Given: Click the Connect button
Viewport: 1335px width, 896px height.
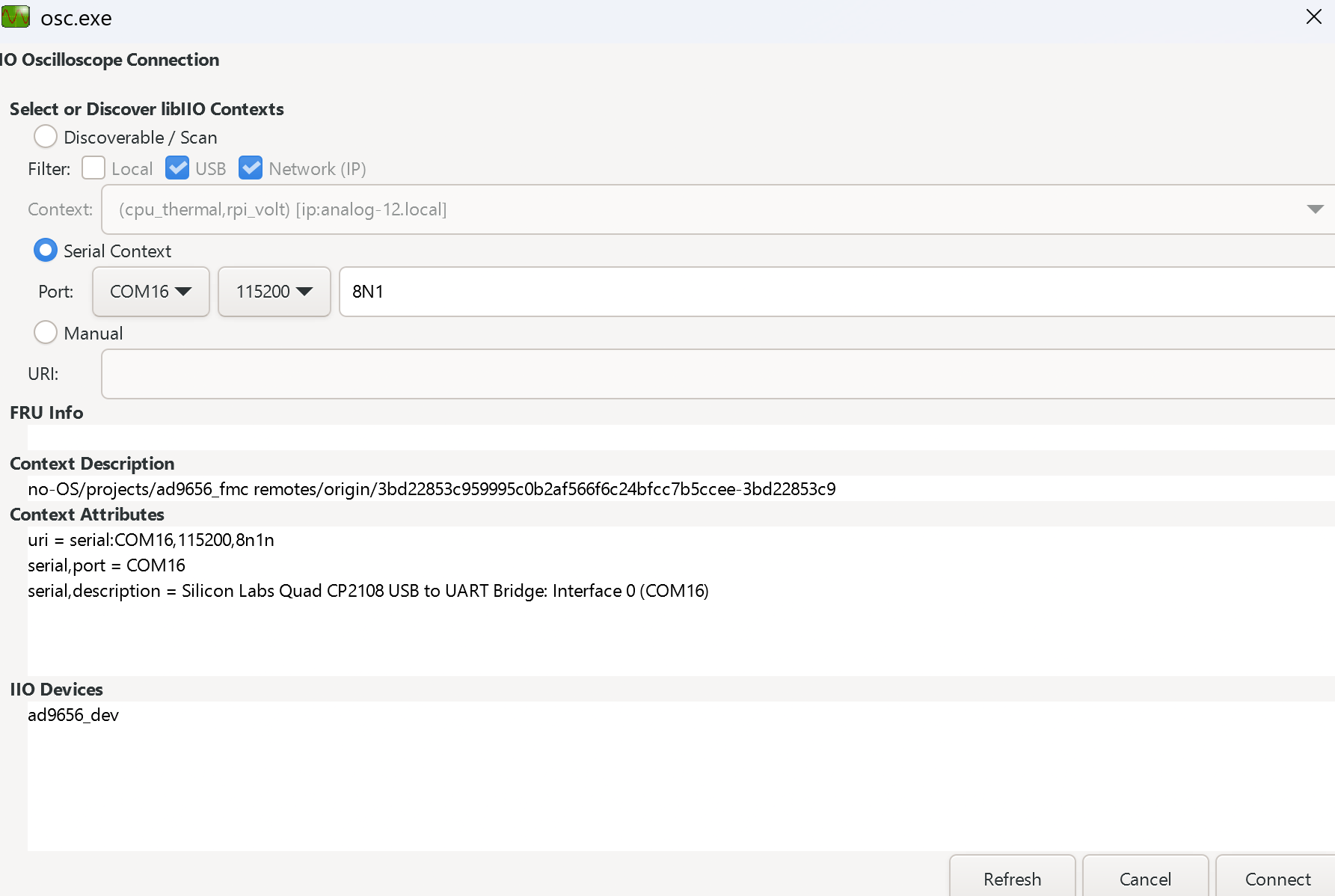Looking at the screenshot, I should 1277,878.
